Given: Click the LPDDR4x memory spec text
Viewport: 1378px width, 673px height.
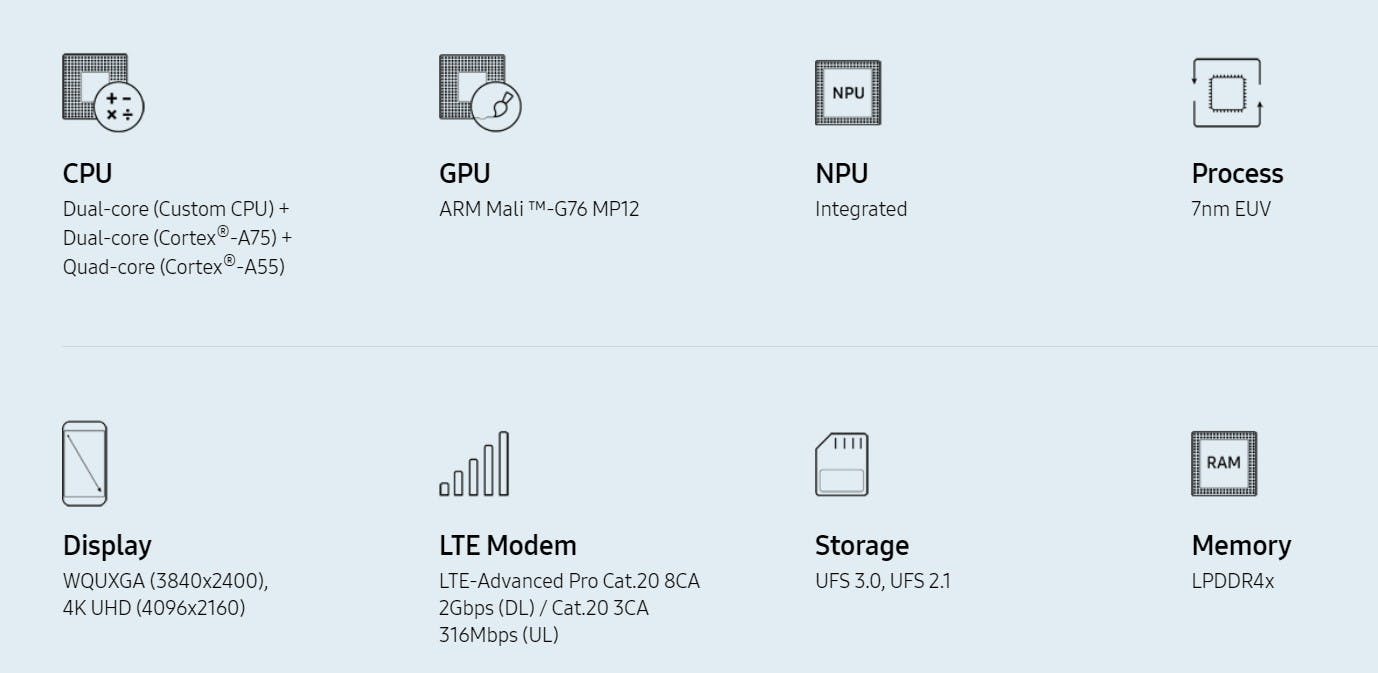Looking at the screenshot, I should pyautogui.click(x=1233, y=581).
